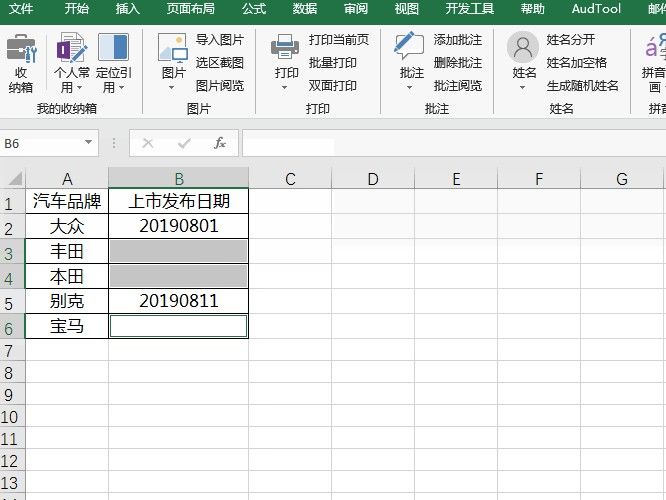This screenshot has width=666, height=500.
Task: Select the 宝马 cell
Action: click(67, 326)
